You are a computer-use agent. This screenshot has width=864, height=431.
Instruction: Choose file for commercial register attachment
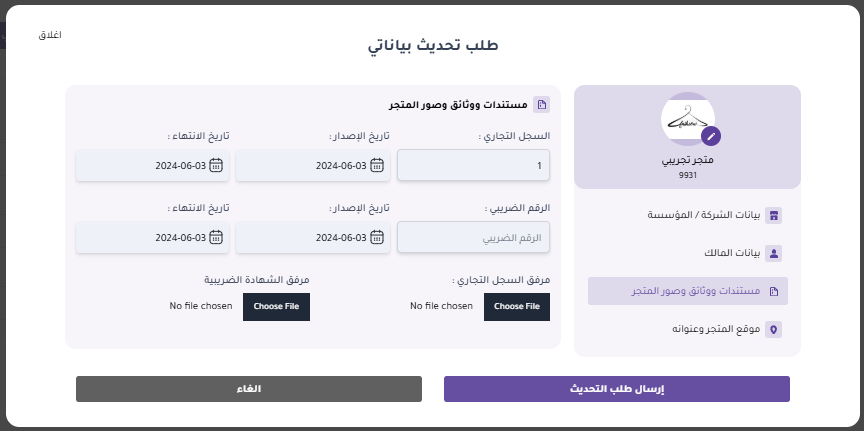pos(517,306)
